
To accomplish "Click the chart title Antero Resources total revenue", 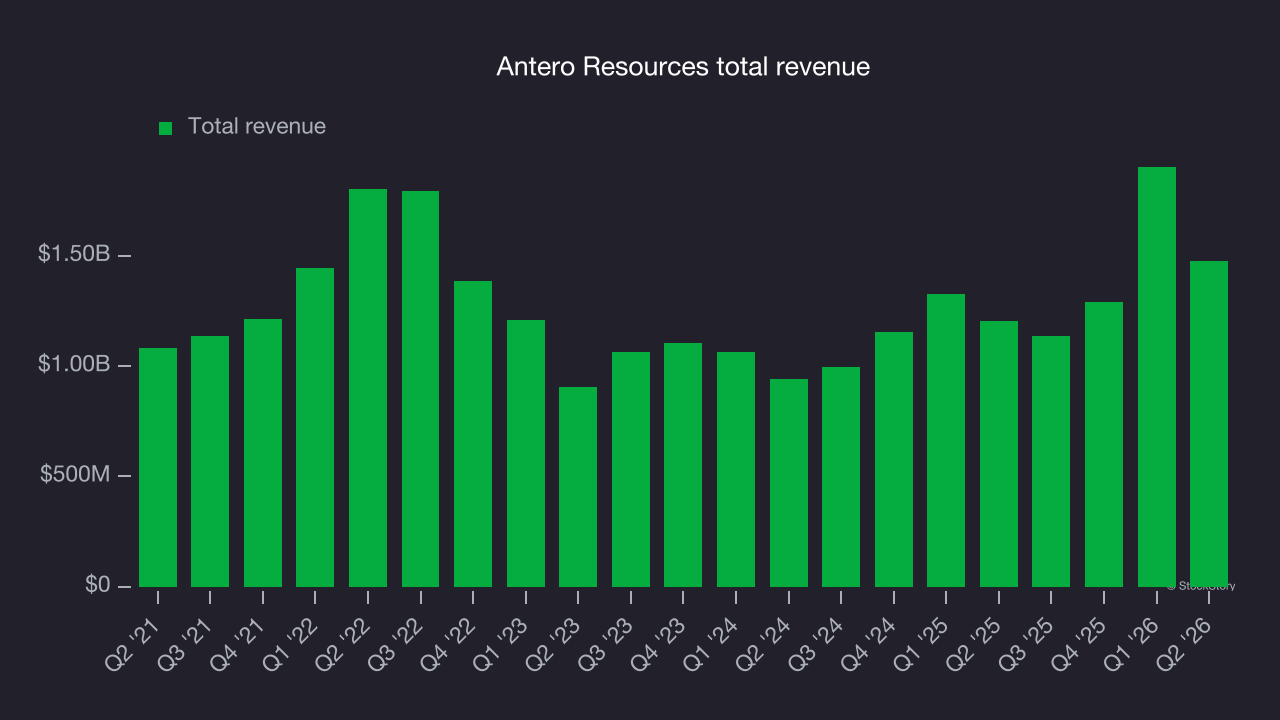I will 683,67.
